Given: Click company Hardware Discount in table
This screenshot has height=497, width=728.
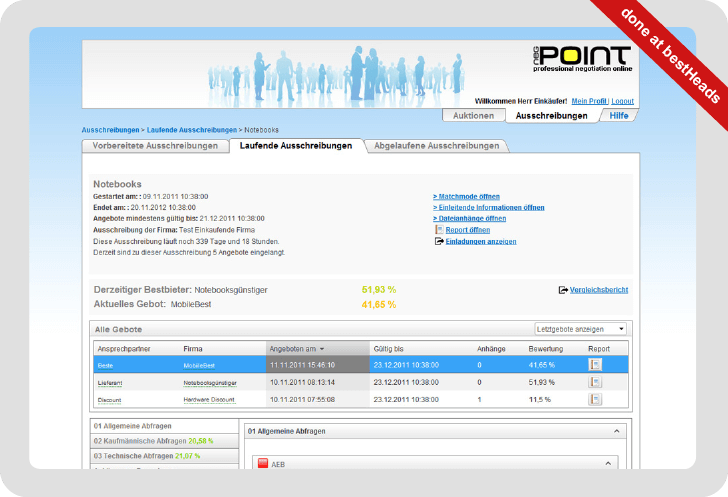Looking at the screenshot, I should click(x=209, y=399).
